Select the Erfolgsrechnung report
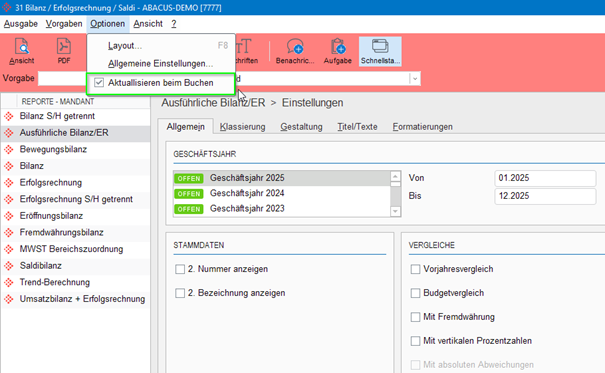This screenshot has height=373, width=605. pos(75,182)
